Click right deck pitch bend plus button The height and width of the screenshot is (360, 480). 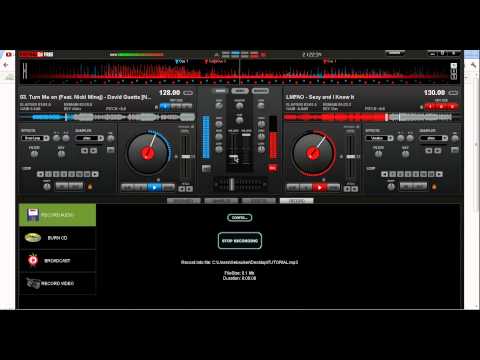355,189
